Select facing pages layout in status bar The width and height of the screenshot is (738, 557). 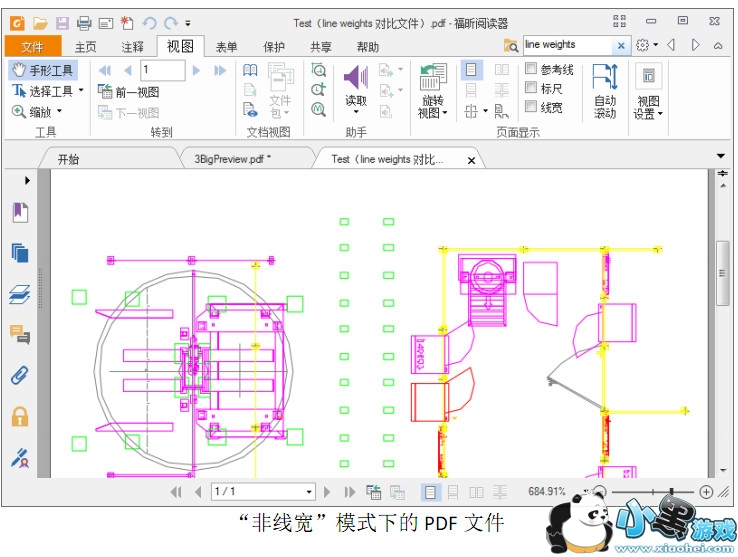coord(476,492)
